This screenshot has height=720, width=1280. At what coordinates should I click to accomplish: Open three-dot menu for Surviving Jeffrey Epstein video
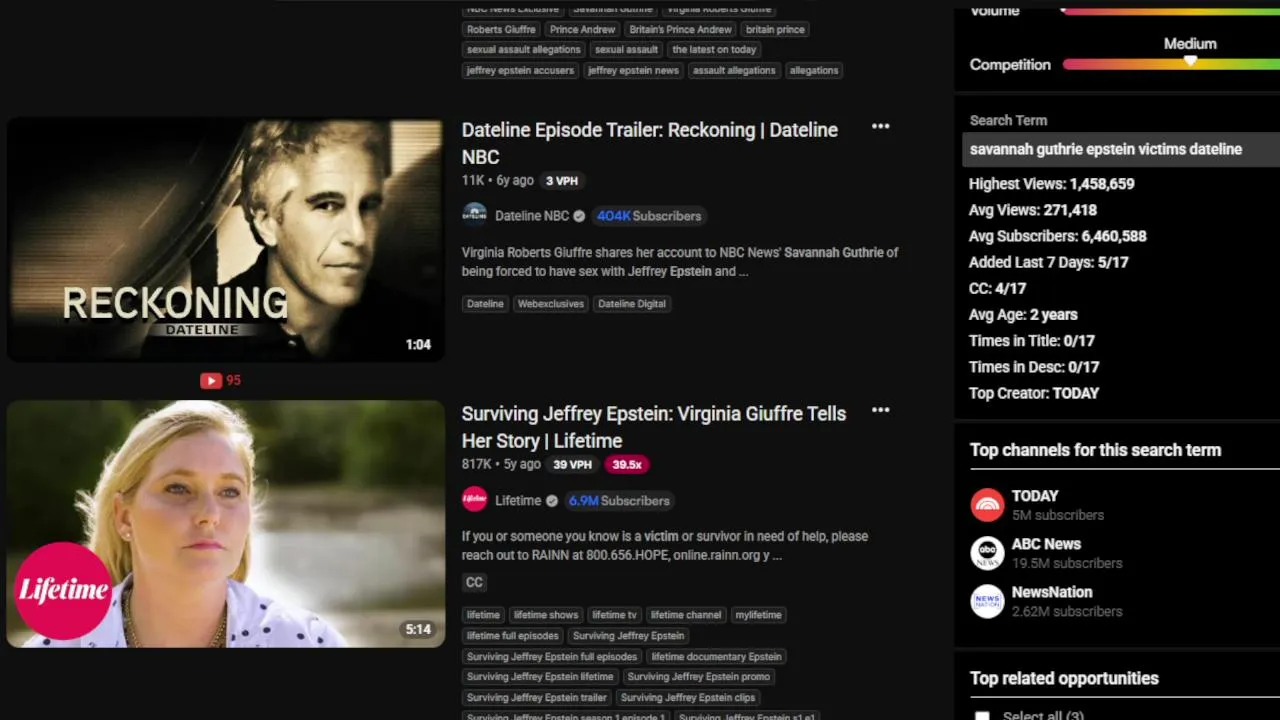880,410
